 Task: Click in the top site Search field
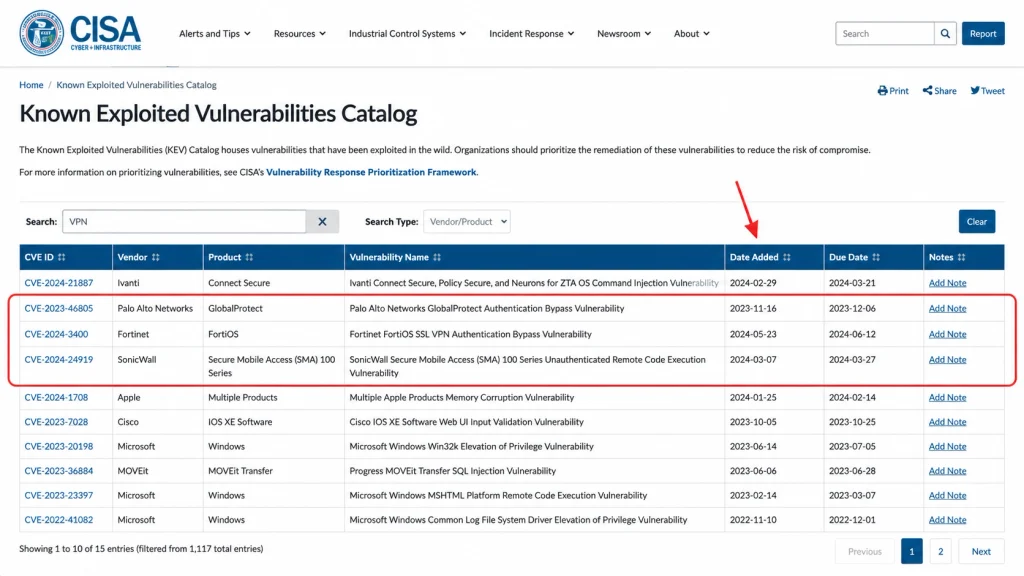[x=884, y=33]
